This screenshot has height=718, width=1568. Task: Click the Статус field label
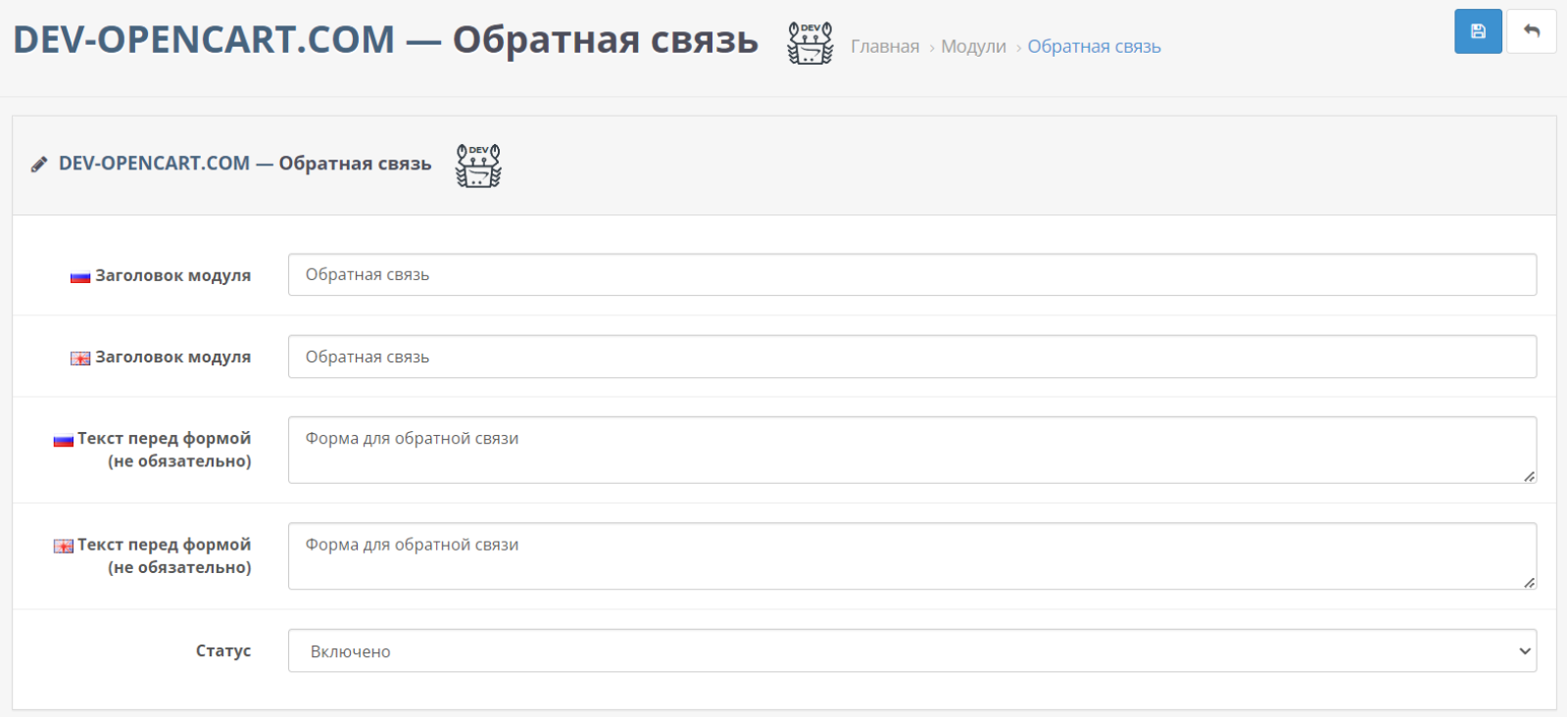pyautogui.click(x=223, y=650)
